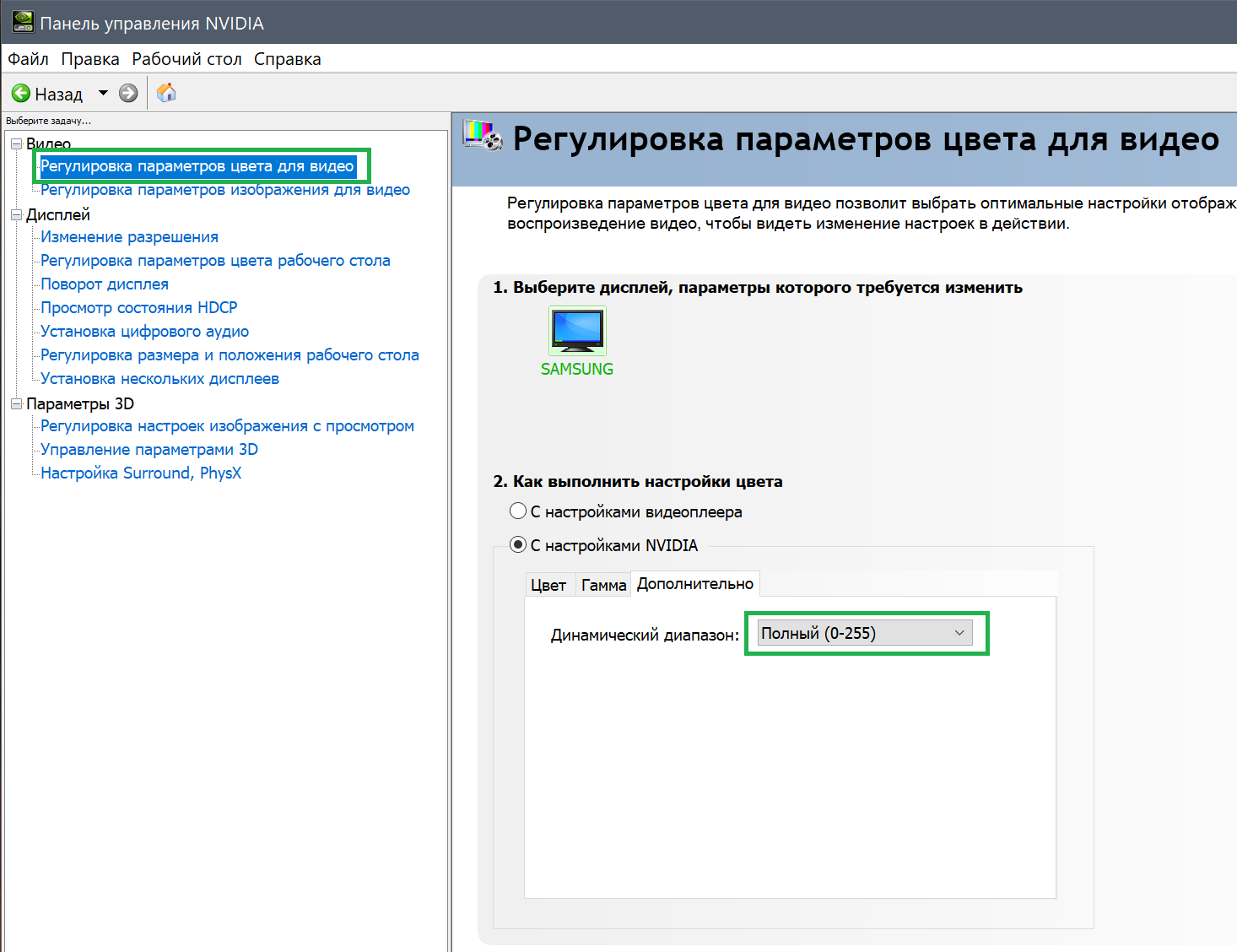Open the Файл menu

point(28,59)
